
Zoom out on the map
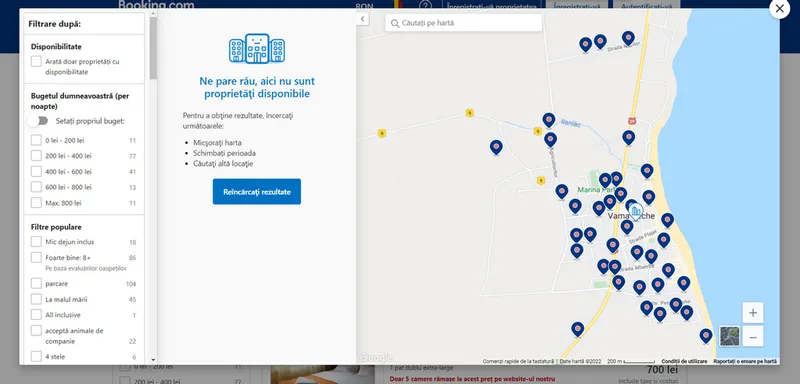point(753,337)
